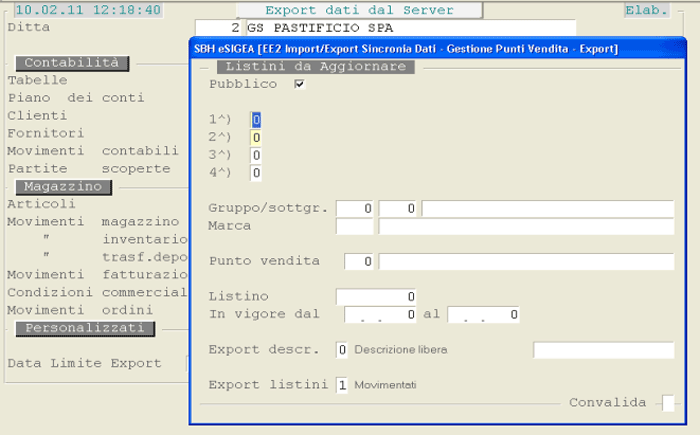The width and height of the screenshot is (700, 435).
Task: Click the Listino number field
Action: tap(376, 296)
